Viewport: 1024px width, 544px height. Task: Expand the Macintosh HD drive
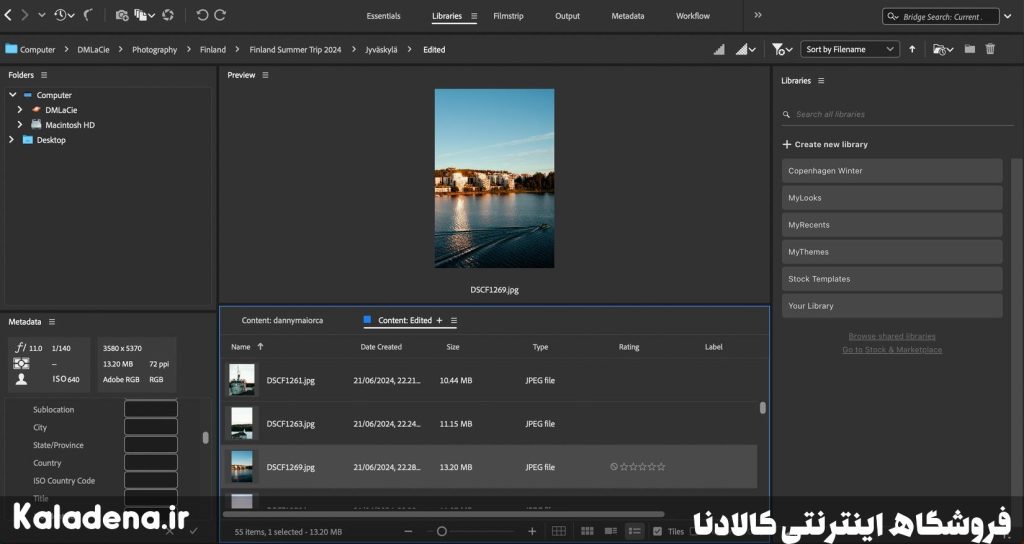click(20, 125)
